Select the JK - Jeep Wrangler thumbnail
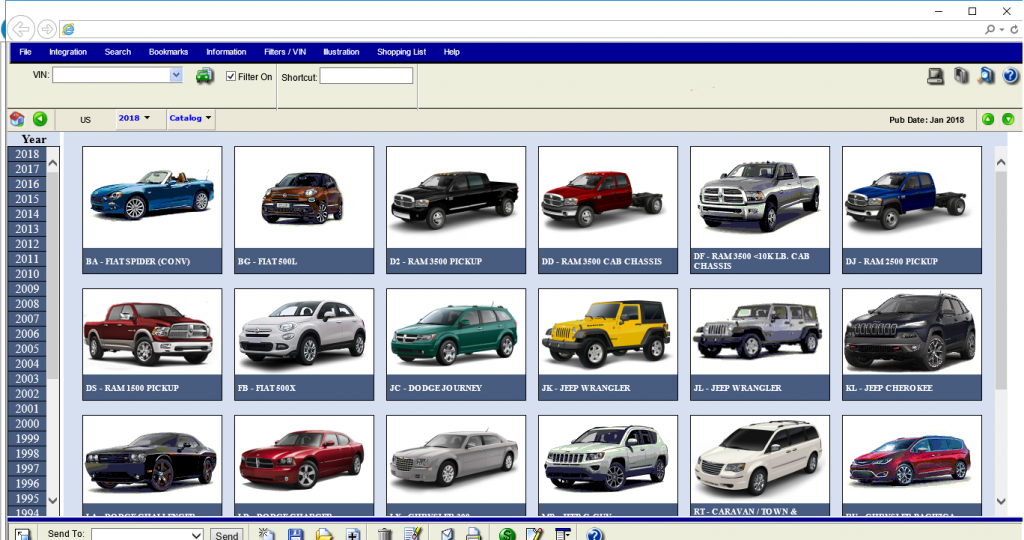Screen dimensions: 1024x540 point(608,344)
